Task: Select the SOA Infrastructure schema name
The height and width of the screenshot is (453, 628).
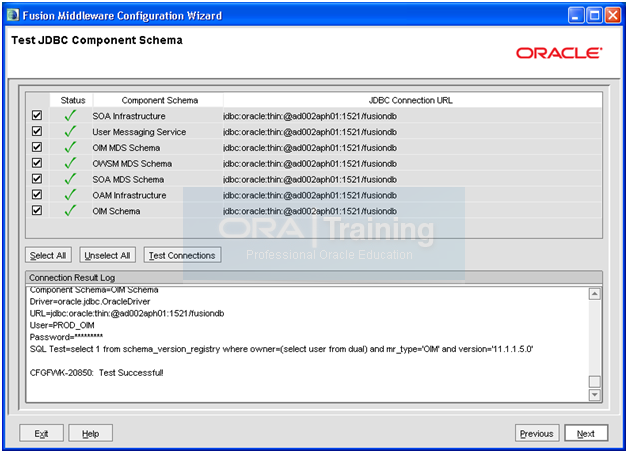Action: pos(129,116)
